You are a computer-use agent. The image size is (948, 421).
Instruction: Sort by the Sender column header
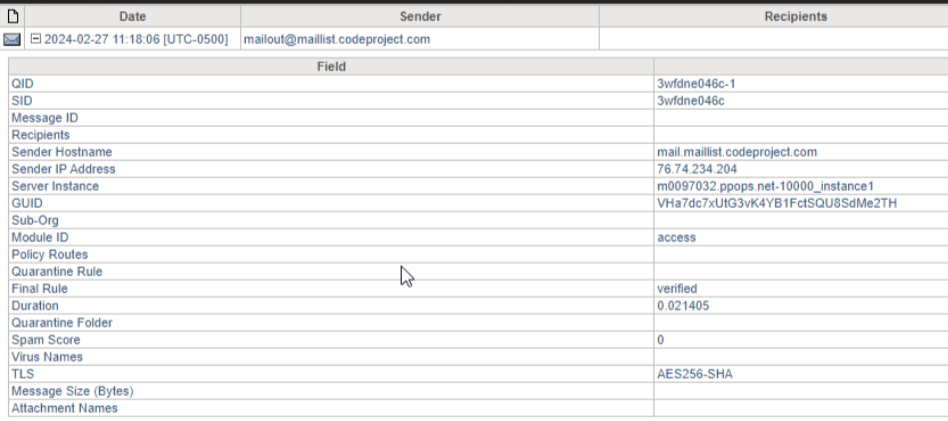420,17
